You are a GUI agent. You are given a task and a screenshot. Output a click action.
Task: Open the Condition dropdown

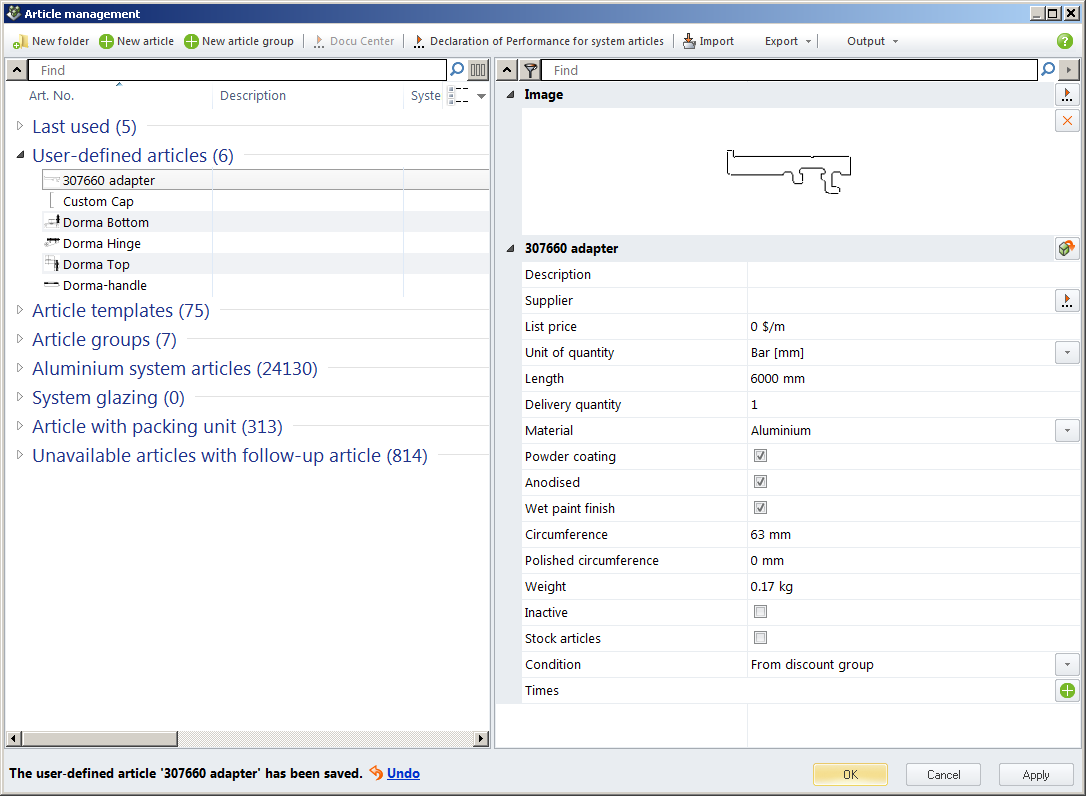[1067, 665]
